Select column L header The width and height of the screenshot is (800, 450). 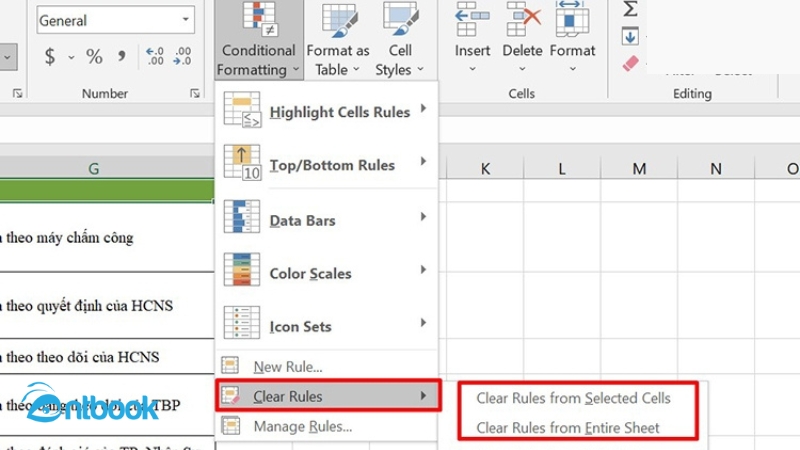(562, 168)
